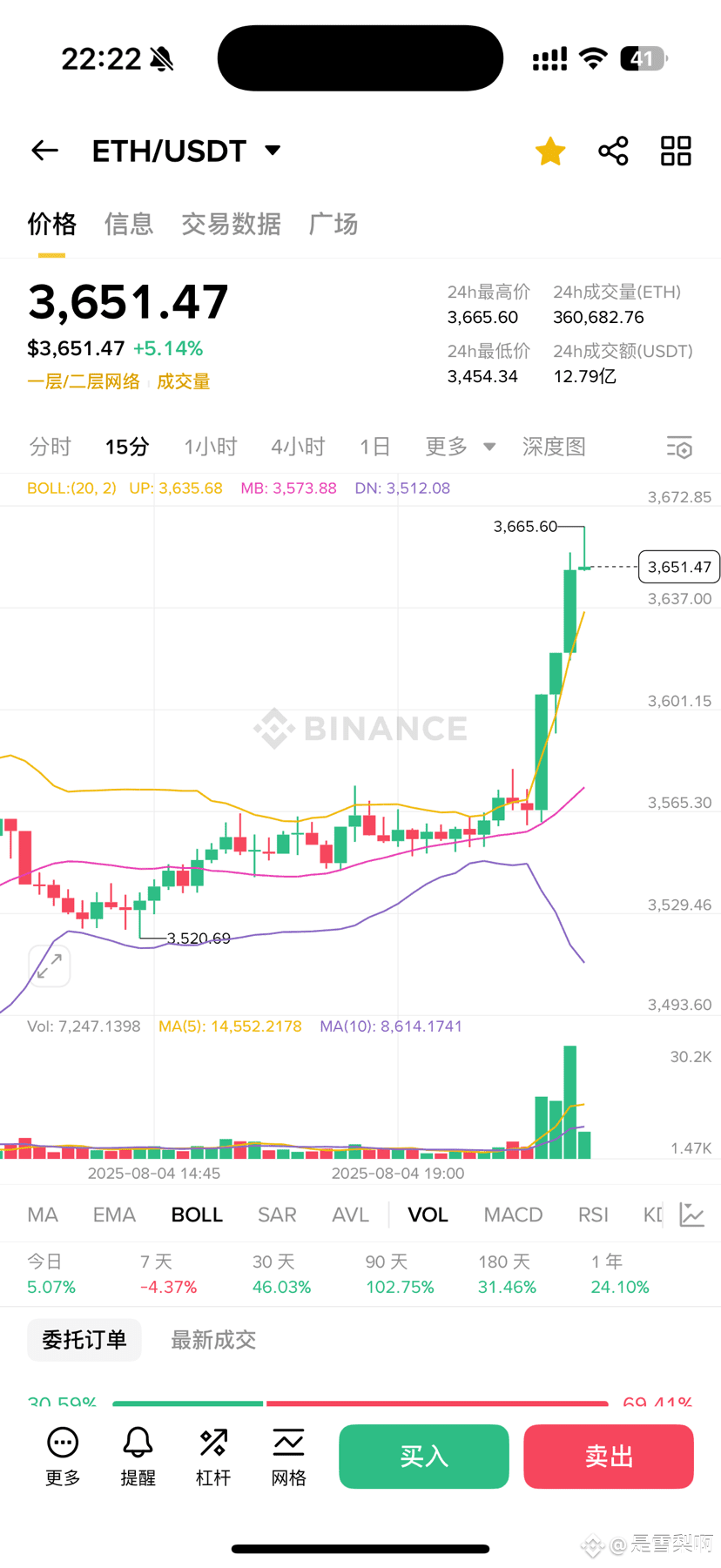721x1568 pixels.
Task: Tap the battery indicator in status bar
Action: pyautogui.click(x=644, y=59)
